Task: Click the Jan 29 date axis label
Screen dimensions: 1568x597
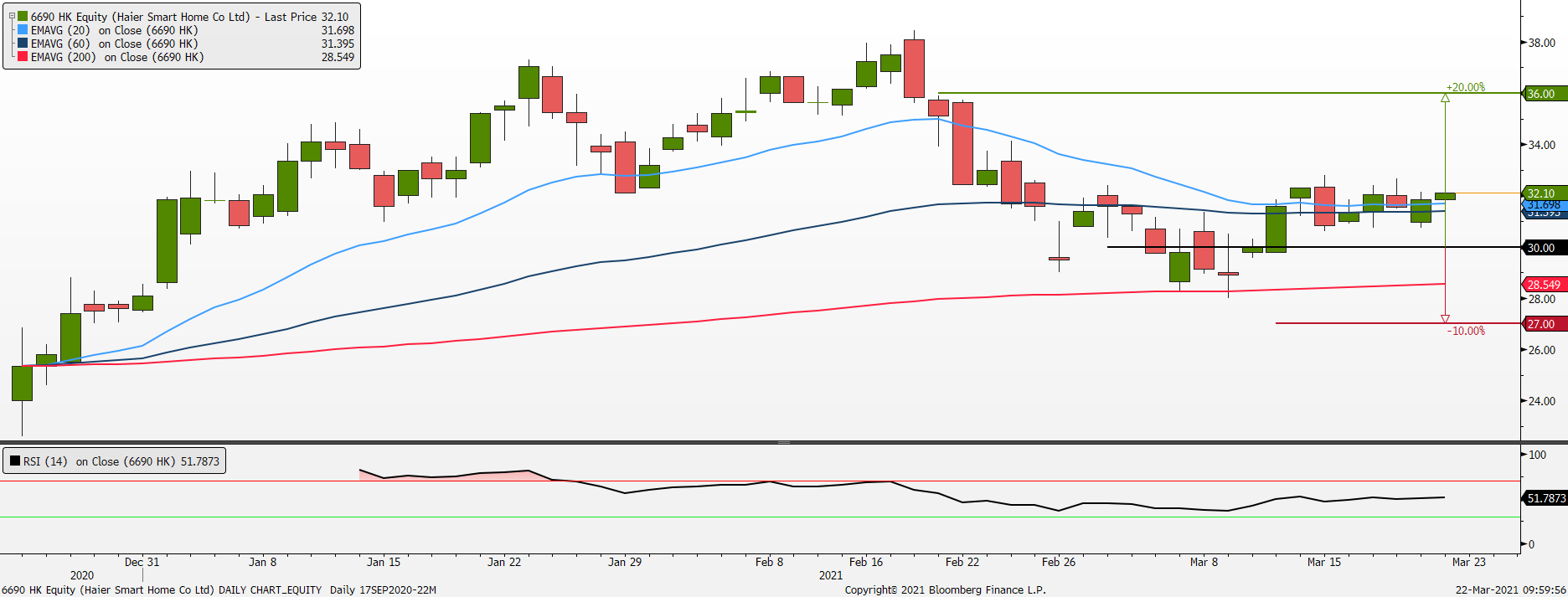Action: point(625,562)
